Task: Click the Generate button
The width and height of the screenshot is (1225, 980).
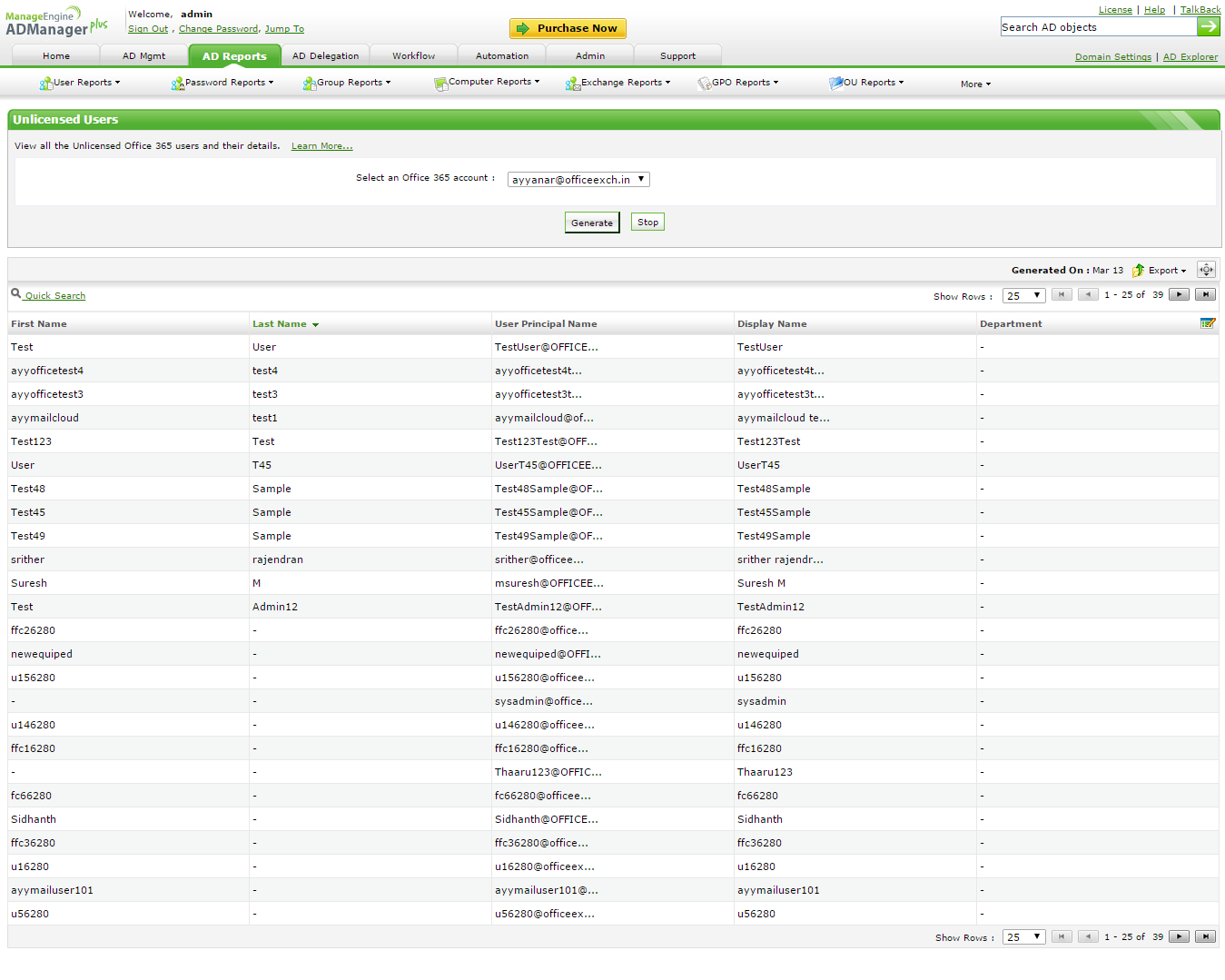Action: (x=592, y=223)
